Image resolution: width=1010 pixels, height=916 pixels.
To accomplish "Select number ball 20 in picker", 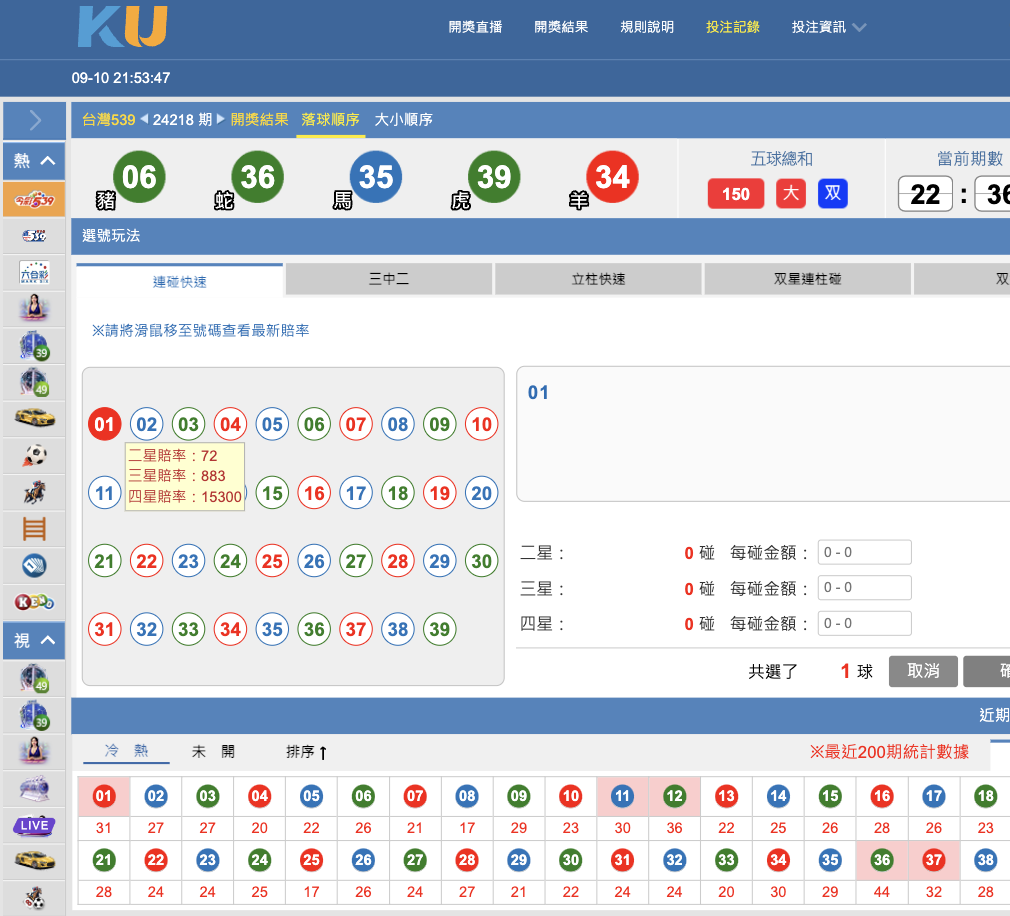I will pyautogui.click(x=482, y=493).
